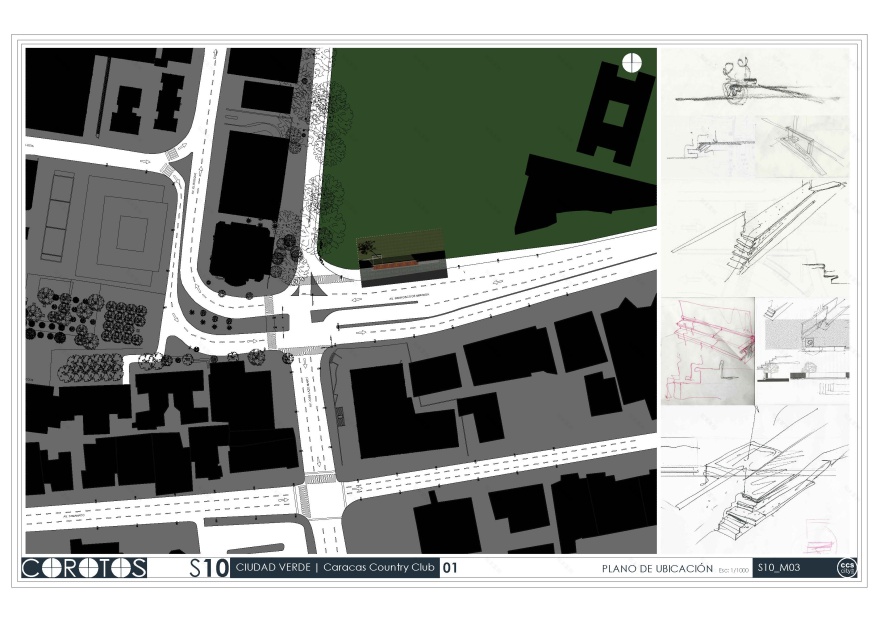Screen dimensions: 880x622
Task: Click the north arrow compass symbol
Action: pos(631,63)
